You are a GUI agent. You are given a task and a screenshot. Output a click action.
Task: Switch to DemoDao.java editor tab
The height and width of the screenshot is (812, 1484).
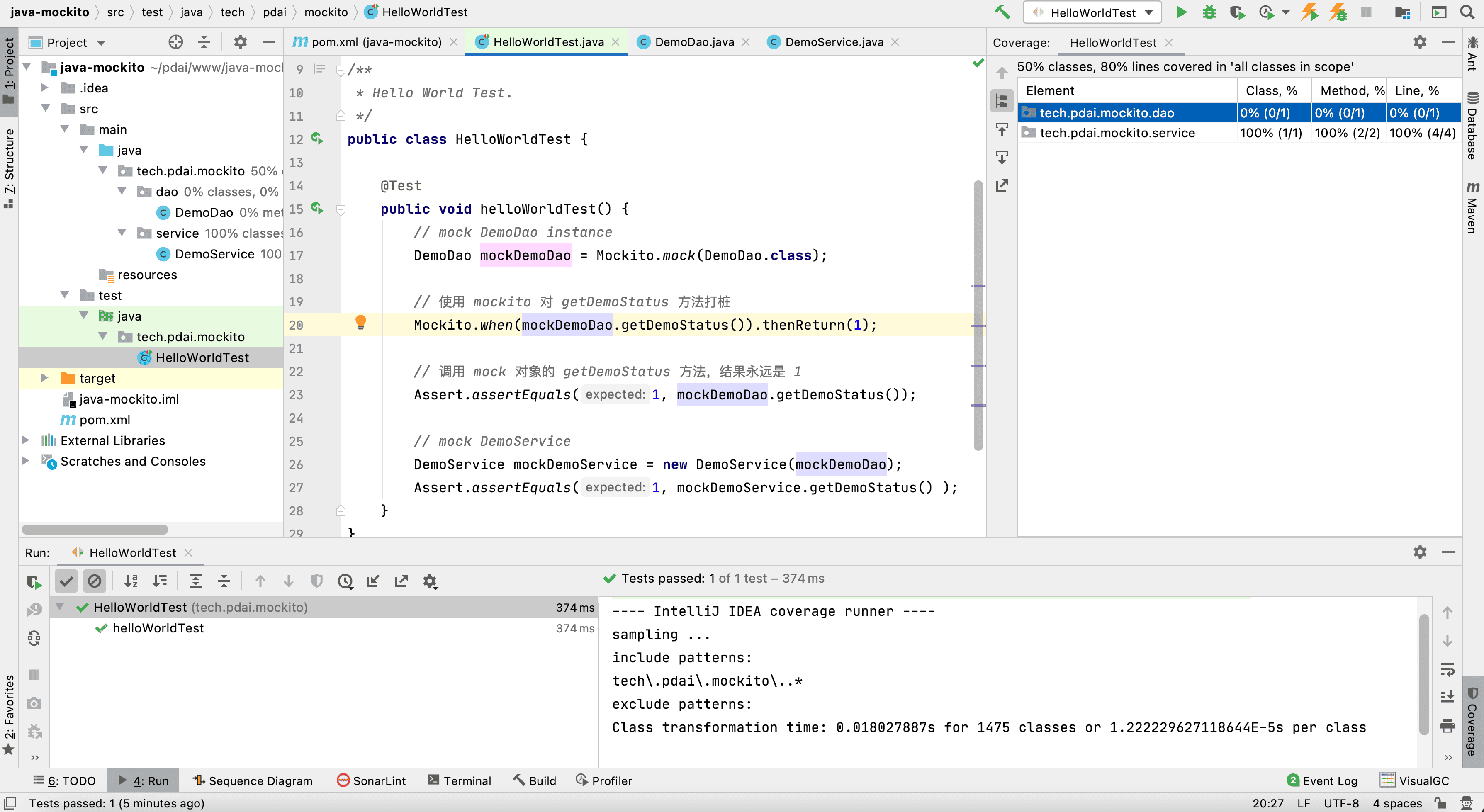[x=693, y=42]
